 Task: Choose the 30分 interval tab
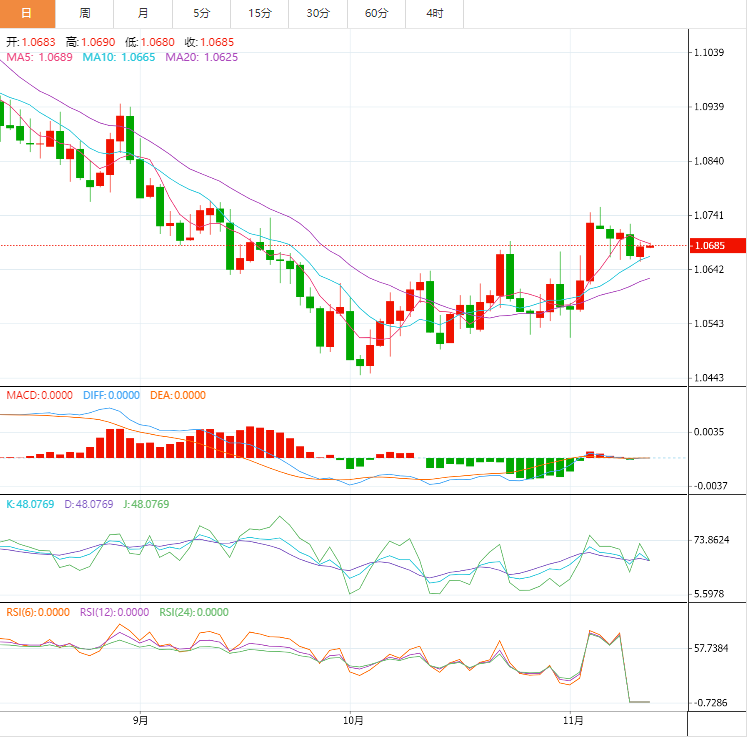[x=318, y=13]
